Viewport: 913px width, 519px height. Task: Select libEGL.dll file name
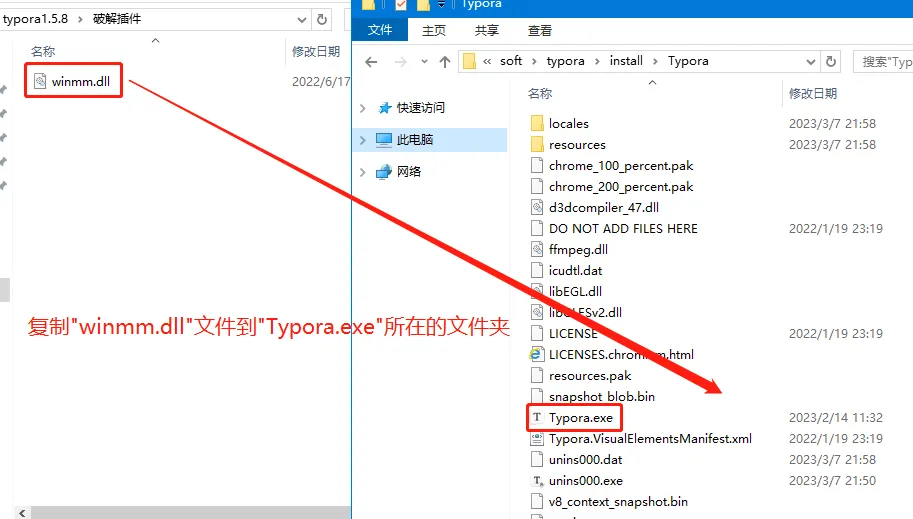575,291
